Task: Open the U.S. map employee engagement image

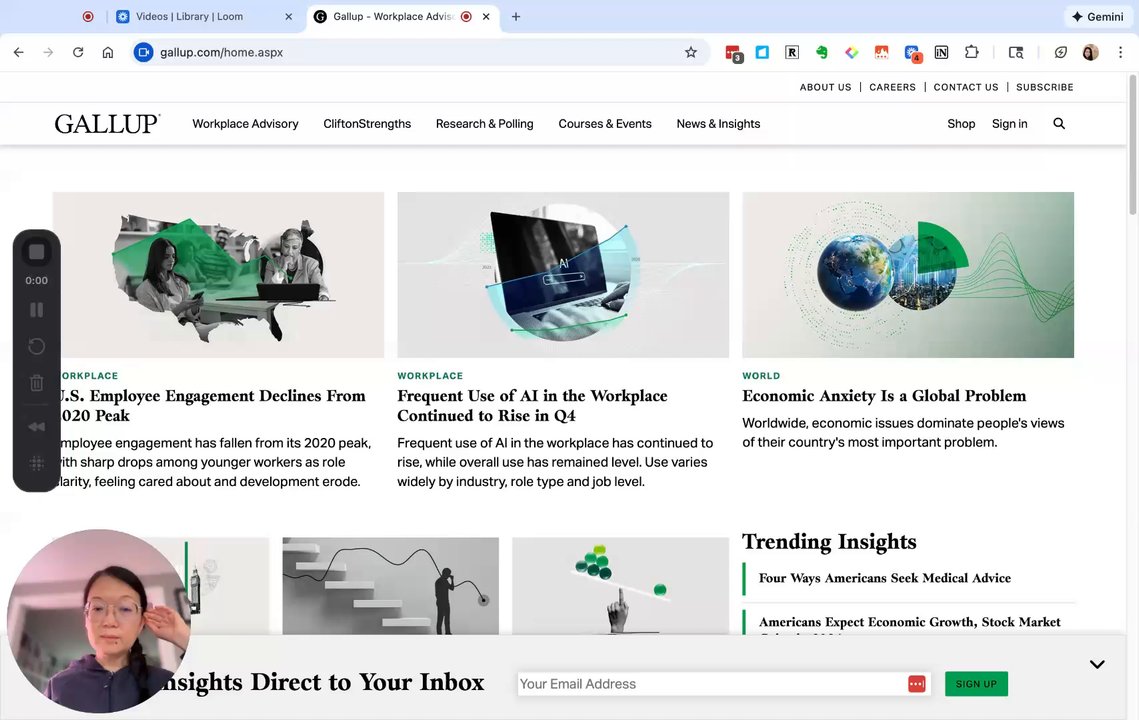Action: tap(218, 275)
